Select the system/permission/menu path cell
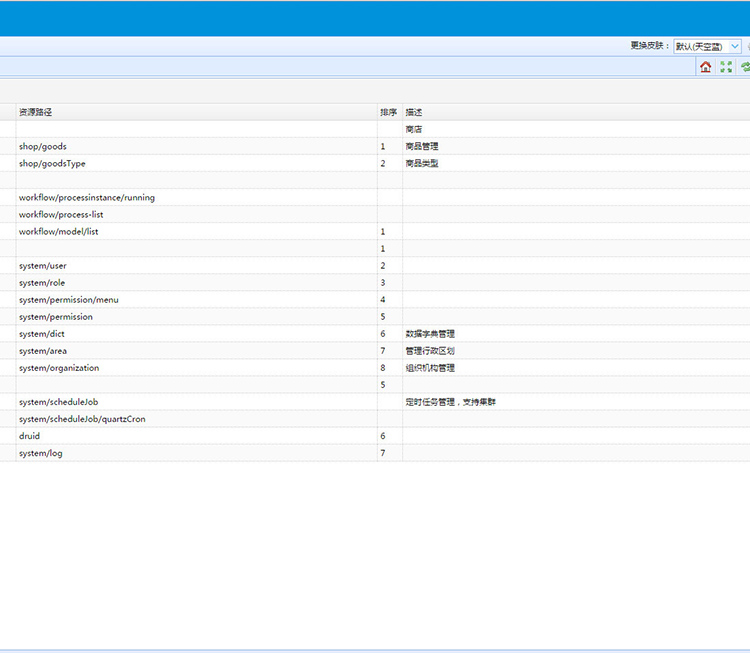 click(196, 300)
